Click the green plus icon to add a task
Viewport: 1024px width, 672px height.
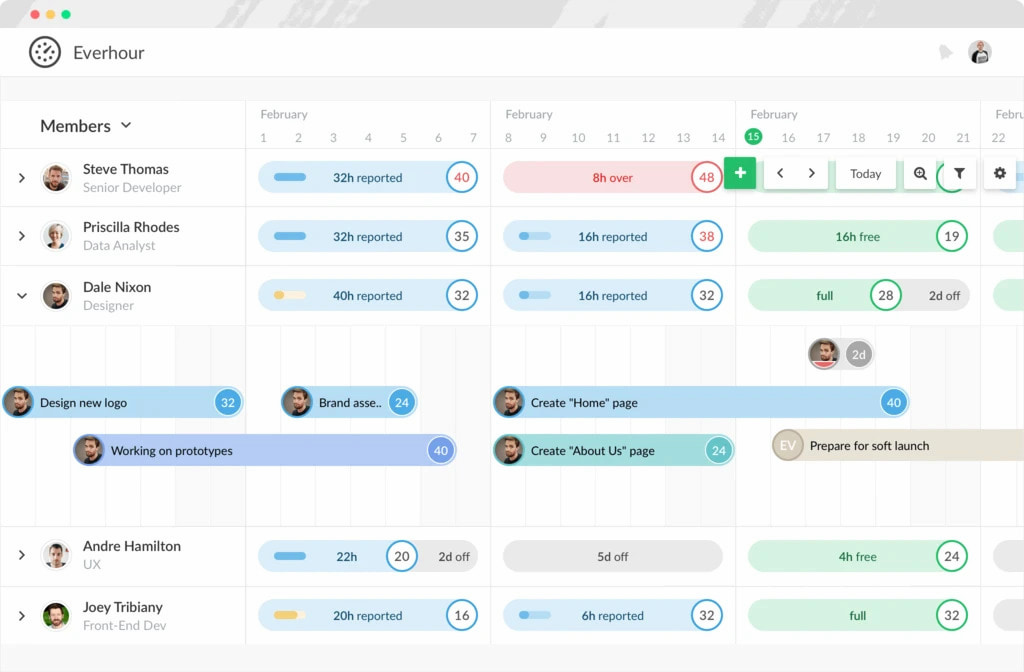coord(740,173)
